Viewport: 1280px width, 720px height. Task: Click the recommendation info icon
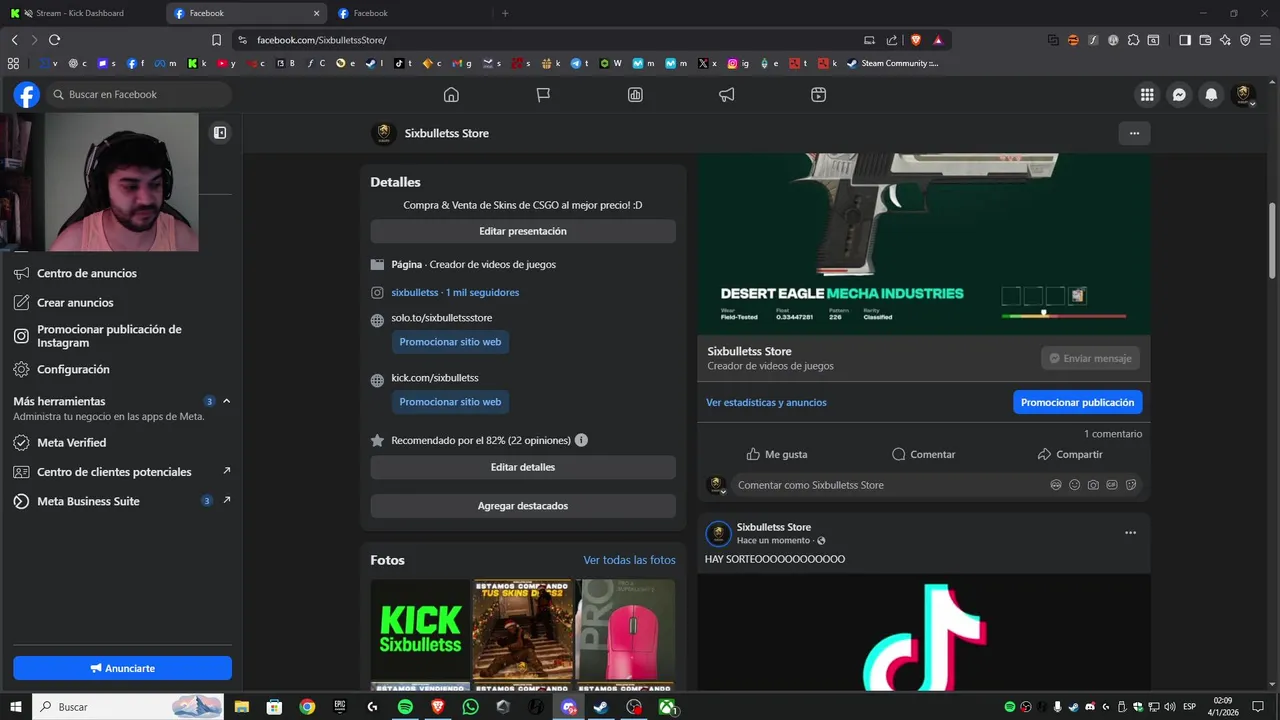click(581, 440)
